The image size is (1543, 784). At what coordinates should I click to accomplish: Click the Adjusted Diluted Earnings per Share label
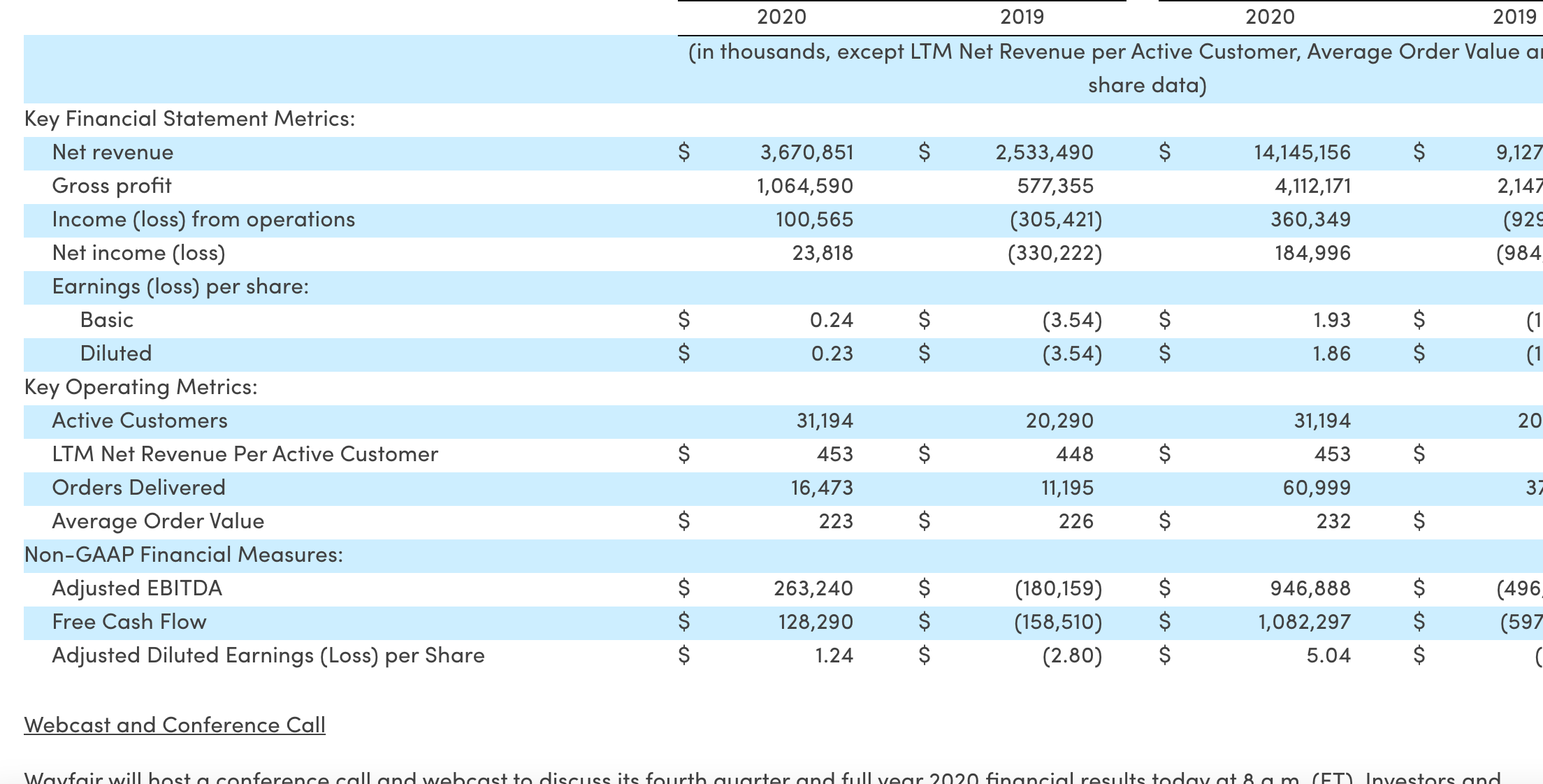[268, 655]
